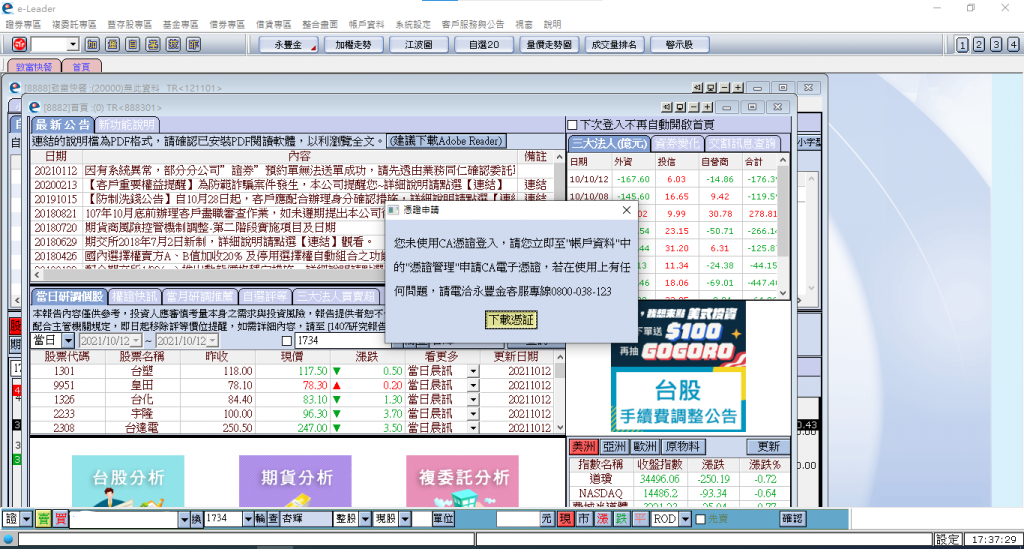
Task: Open the 整股 dropdown in order bar
Action: 365,519
